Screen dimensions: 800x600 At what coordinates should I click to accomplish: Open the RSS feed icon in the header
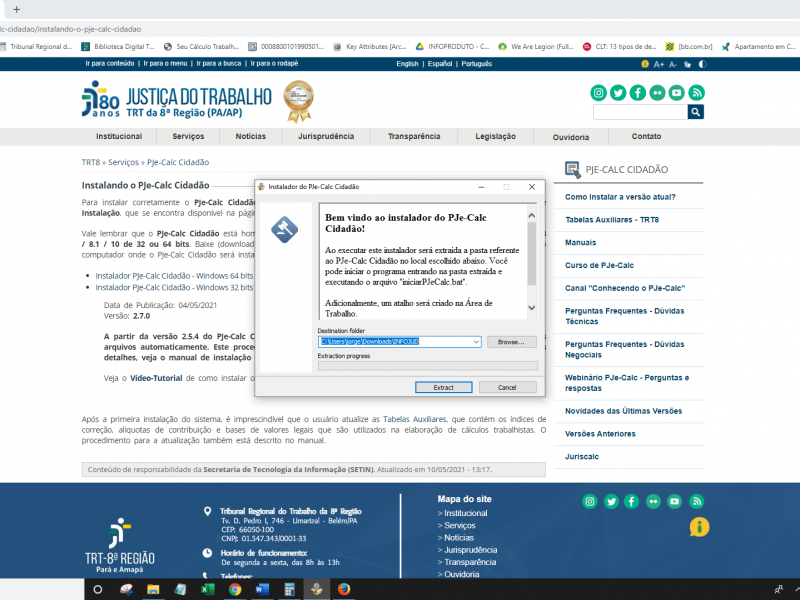coord(696,93)
